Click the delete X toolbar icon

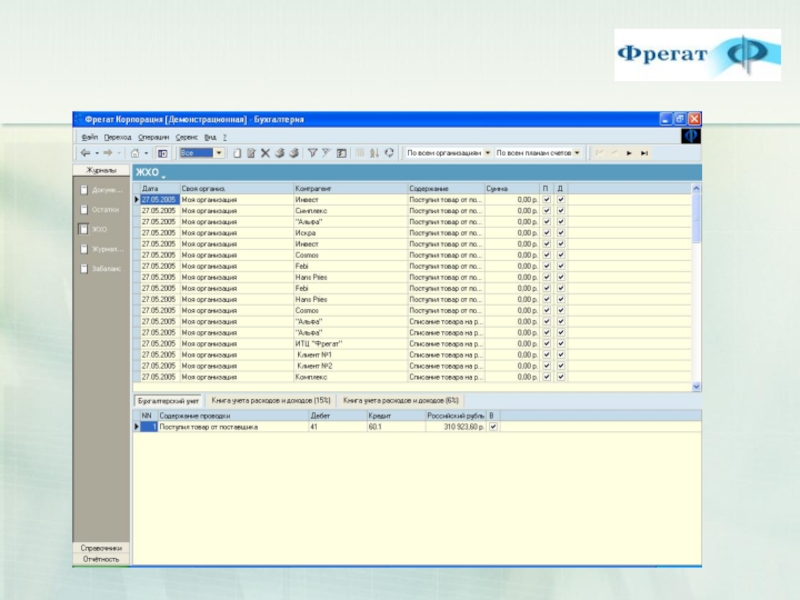point(265,153)
